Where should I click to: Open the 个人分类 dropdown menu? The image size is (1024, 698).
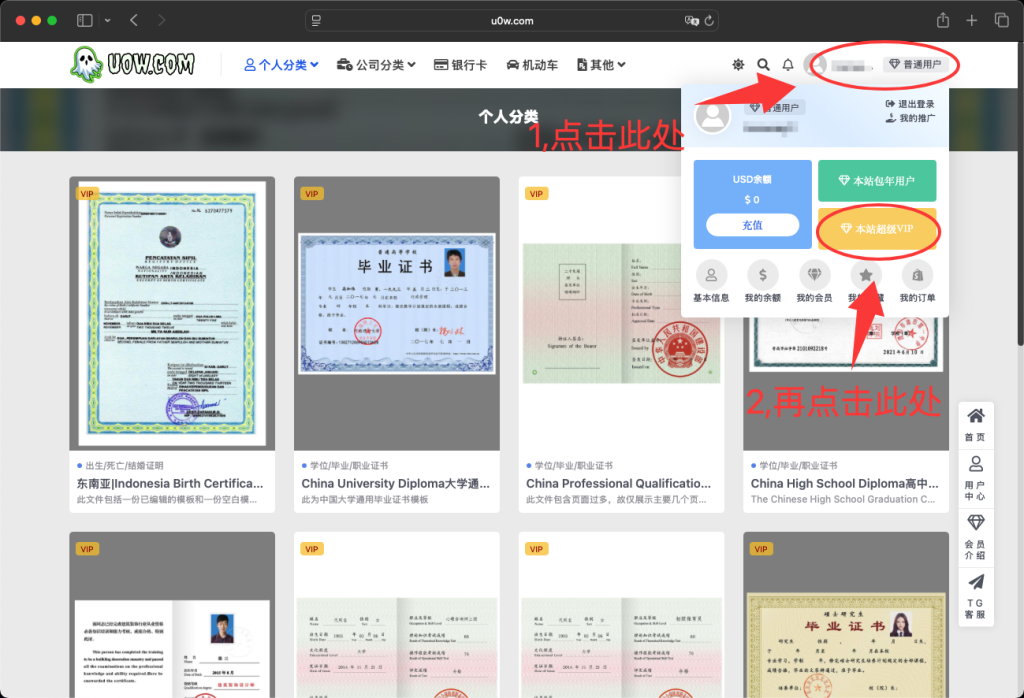pos(281,65)
